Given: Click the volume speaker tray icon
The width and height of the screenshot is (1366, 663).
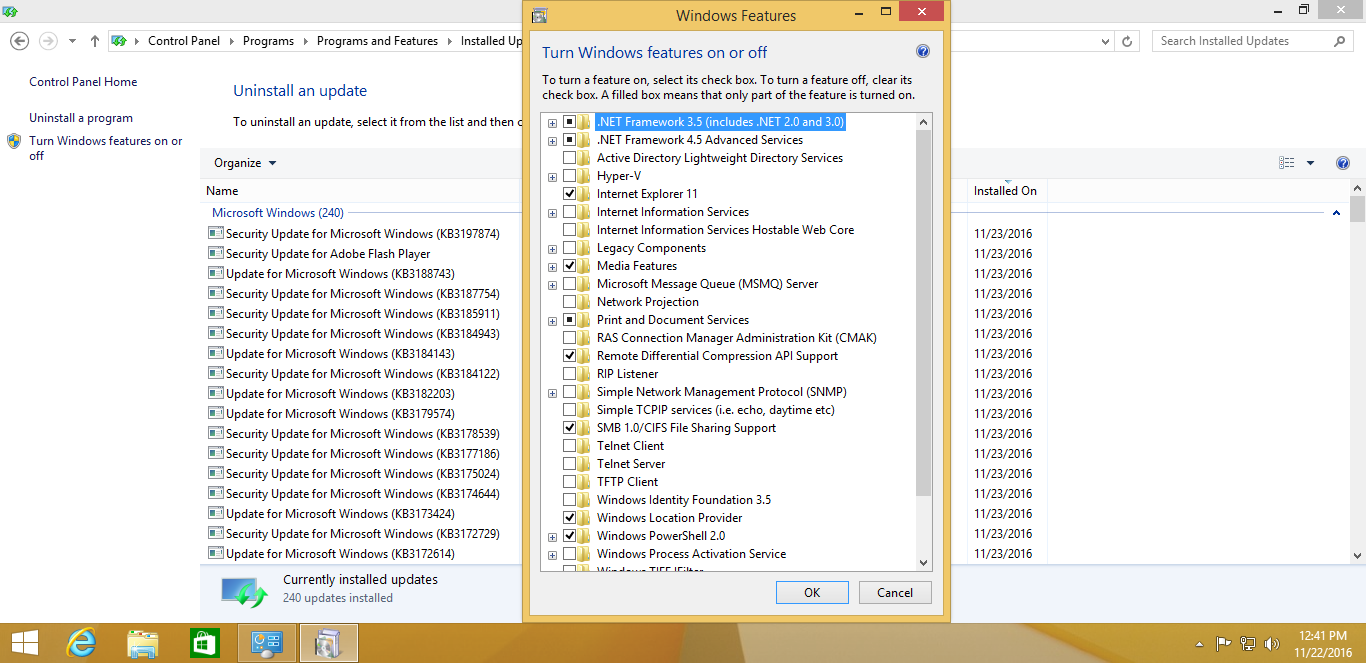Looking at the screenshot, I should coord(1272,644).
